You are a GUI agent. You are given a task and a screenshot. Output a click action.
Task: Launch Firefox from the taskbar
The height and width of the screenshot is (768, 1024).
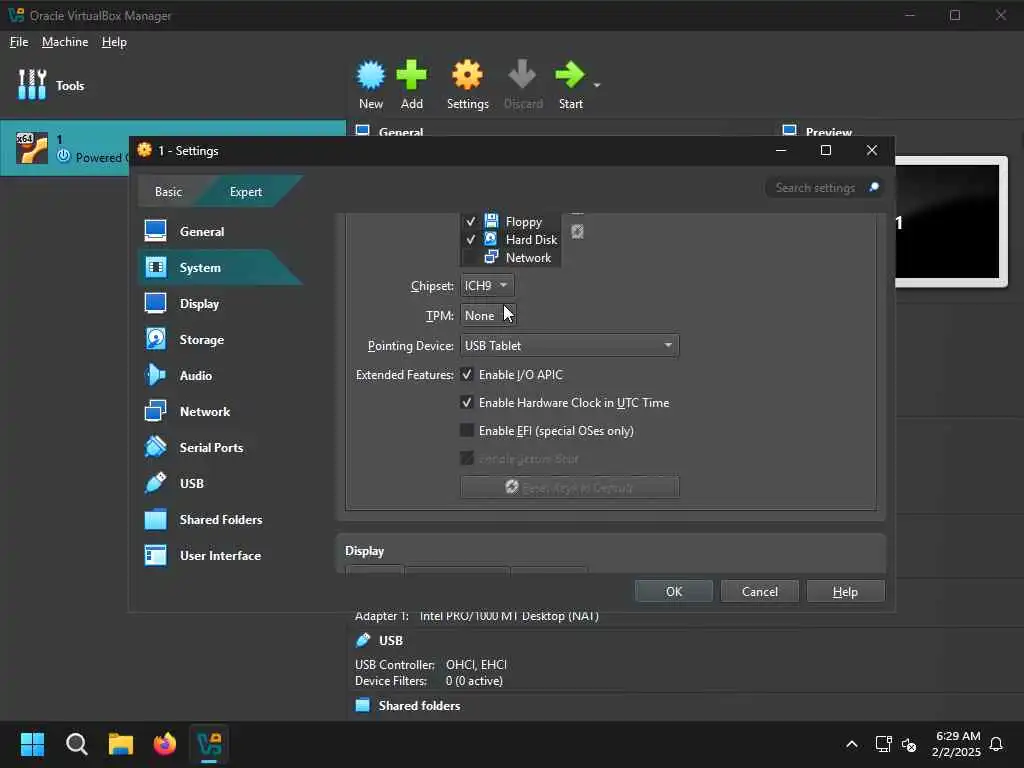[x=165, y=744]
